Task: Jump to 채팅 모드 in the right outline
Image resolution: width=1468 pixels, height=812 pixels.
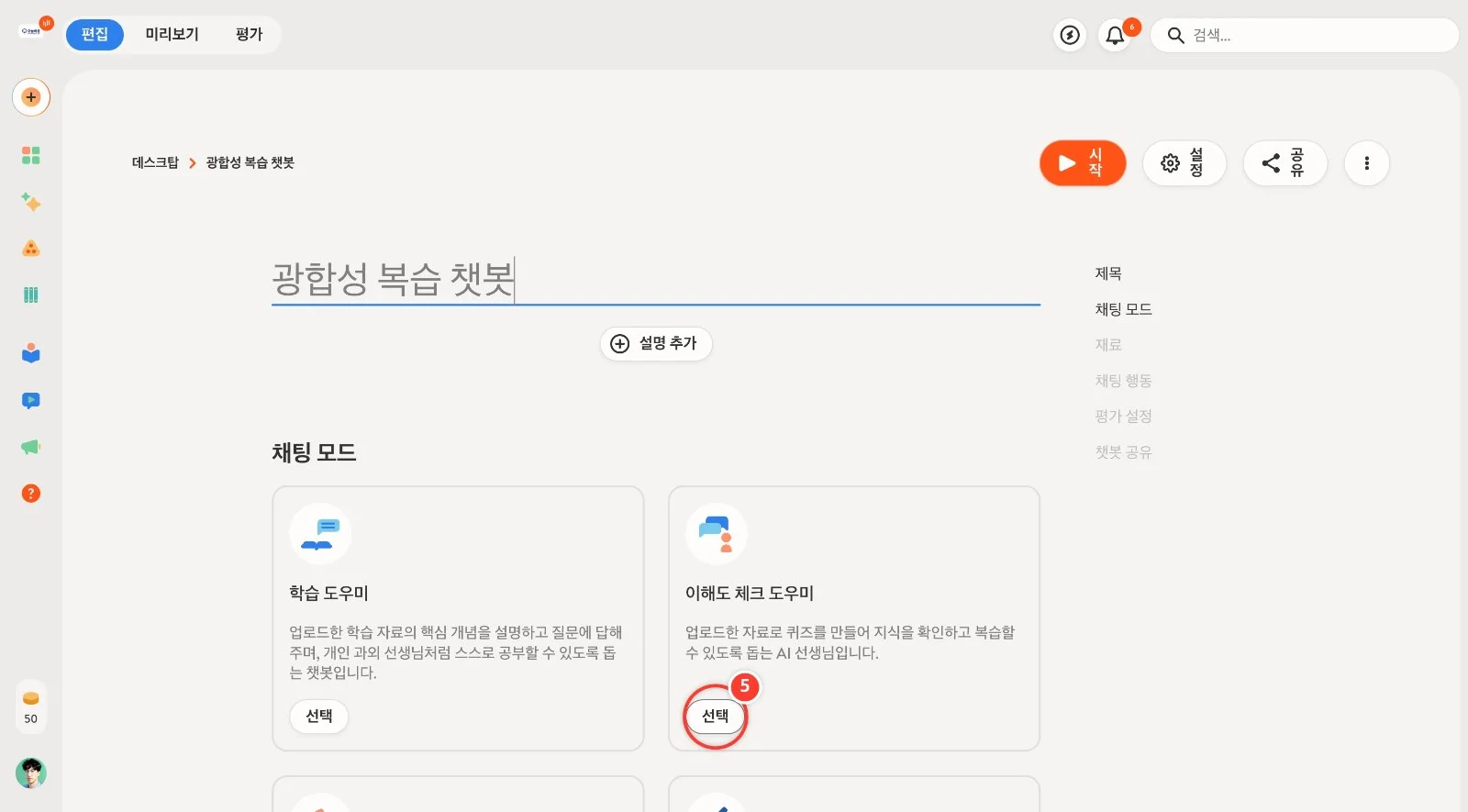Action: 1123,309
